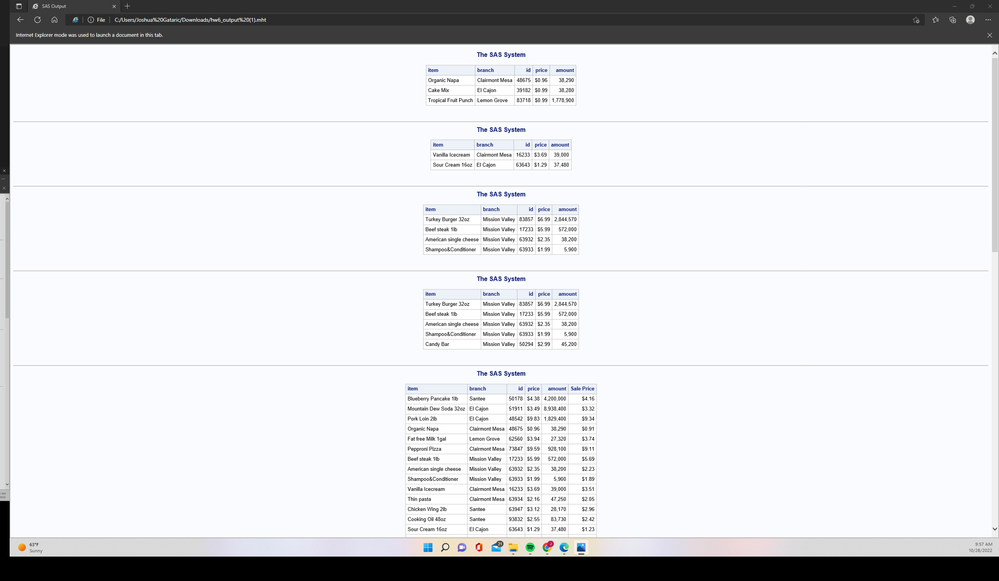999x581 pixels.
Task: Click 'Blueberry Pancake 1lb' item cell
Action: click(x=433, y=399)
